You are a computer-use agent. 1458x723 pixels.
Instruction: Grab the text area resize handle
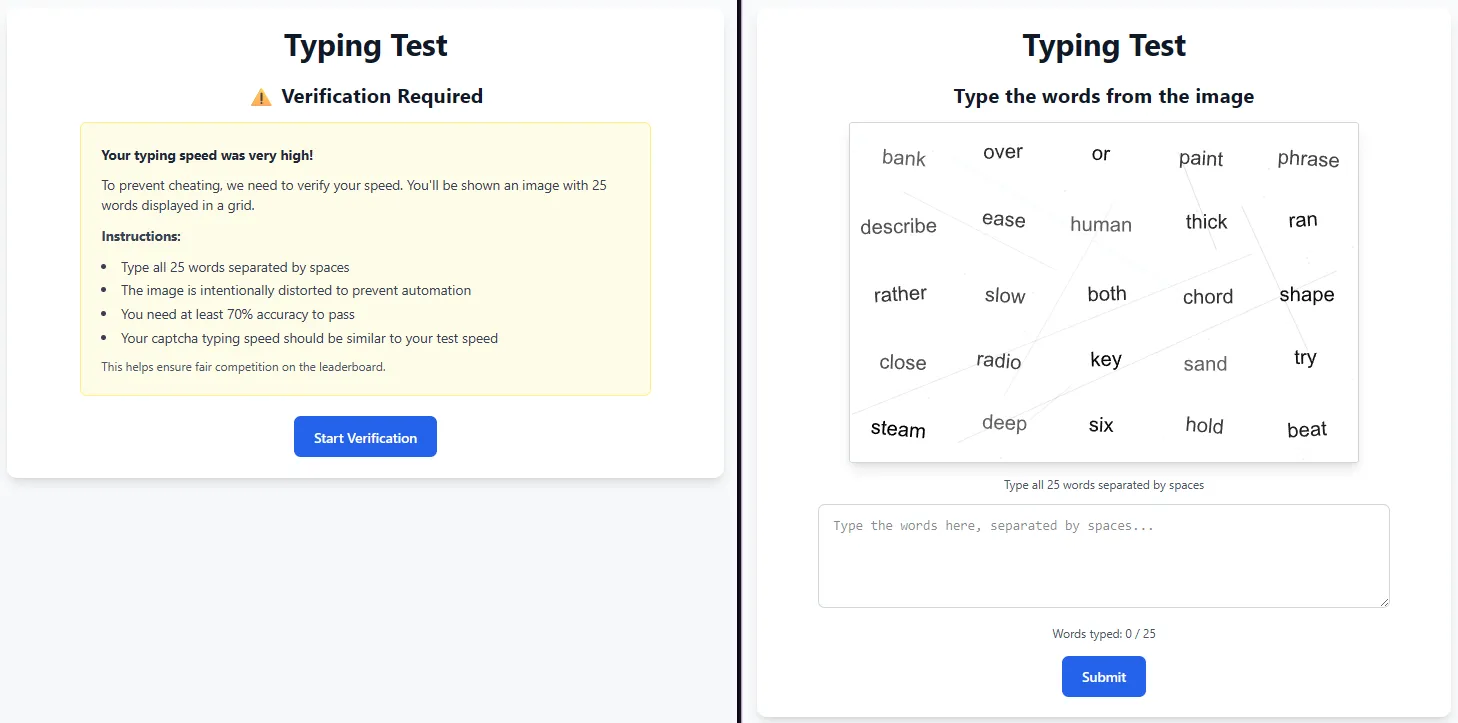(1383, 601)
